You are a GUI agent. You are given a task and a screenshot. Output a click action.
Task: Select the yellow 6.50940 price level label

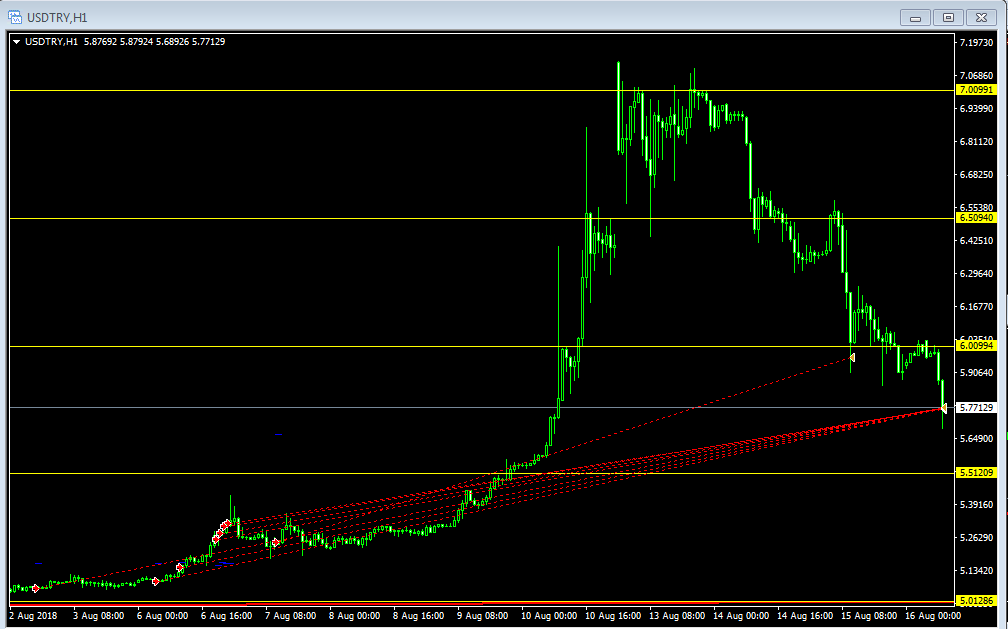[x=976, y=218]
